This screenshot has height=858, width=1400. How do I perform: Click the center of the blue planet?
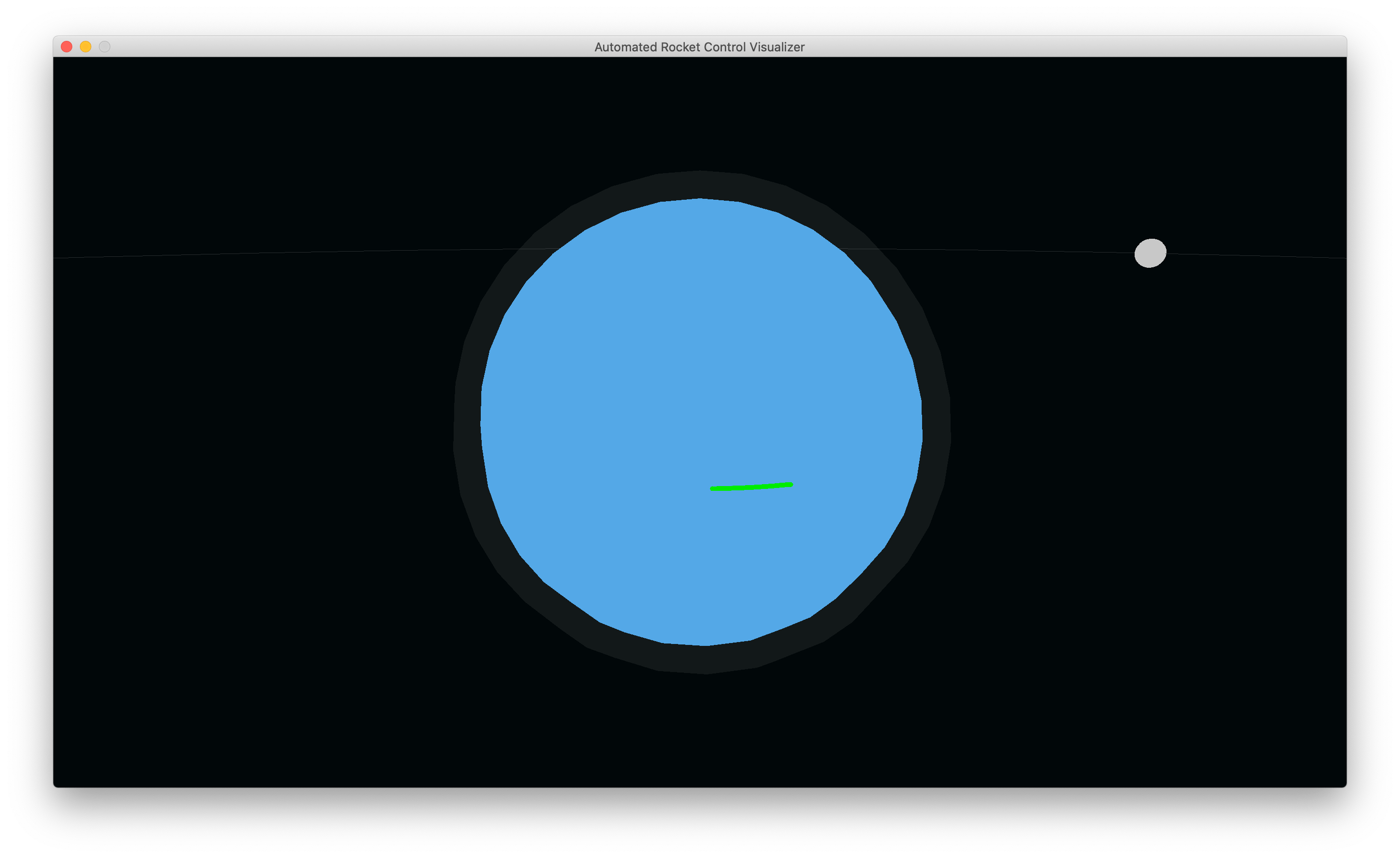pyautogui.click(x=702, y=423)
